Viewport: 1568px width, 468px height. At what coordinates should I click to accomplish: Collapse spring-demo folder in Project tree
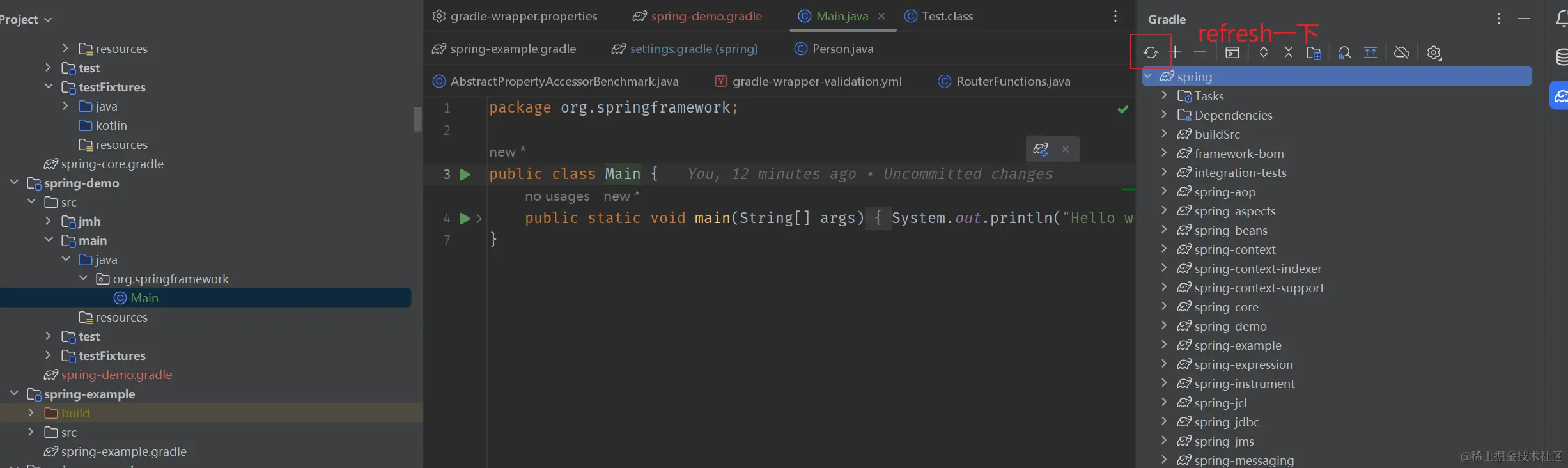[x=14, y=183]
